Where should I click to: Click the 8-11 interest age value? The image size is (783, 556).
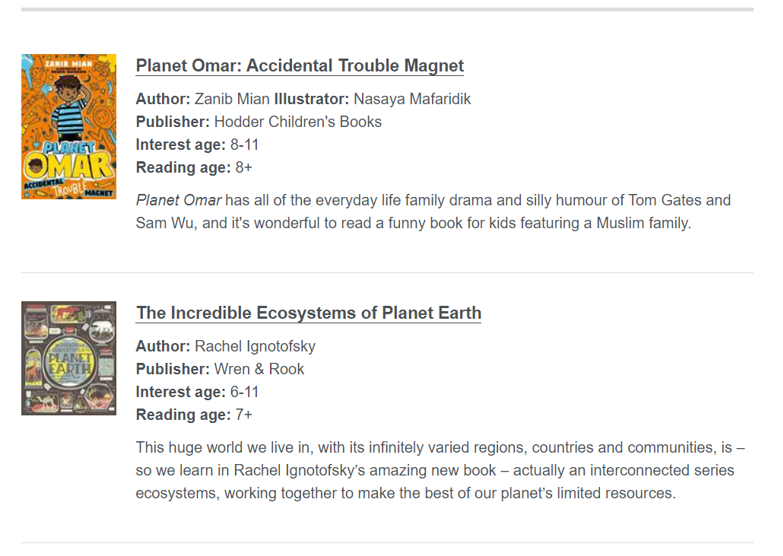(245, 145)
